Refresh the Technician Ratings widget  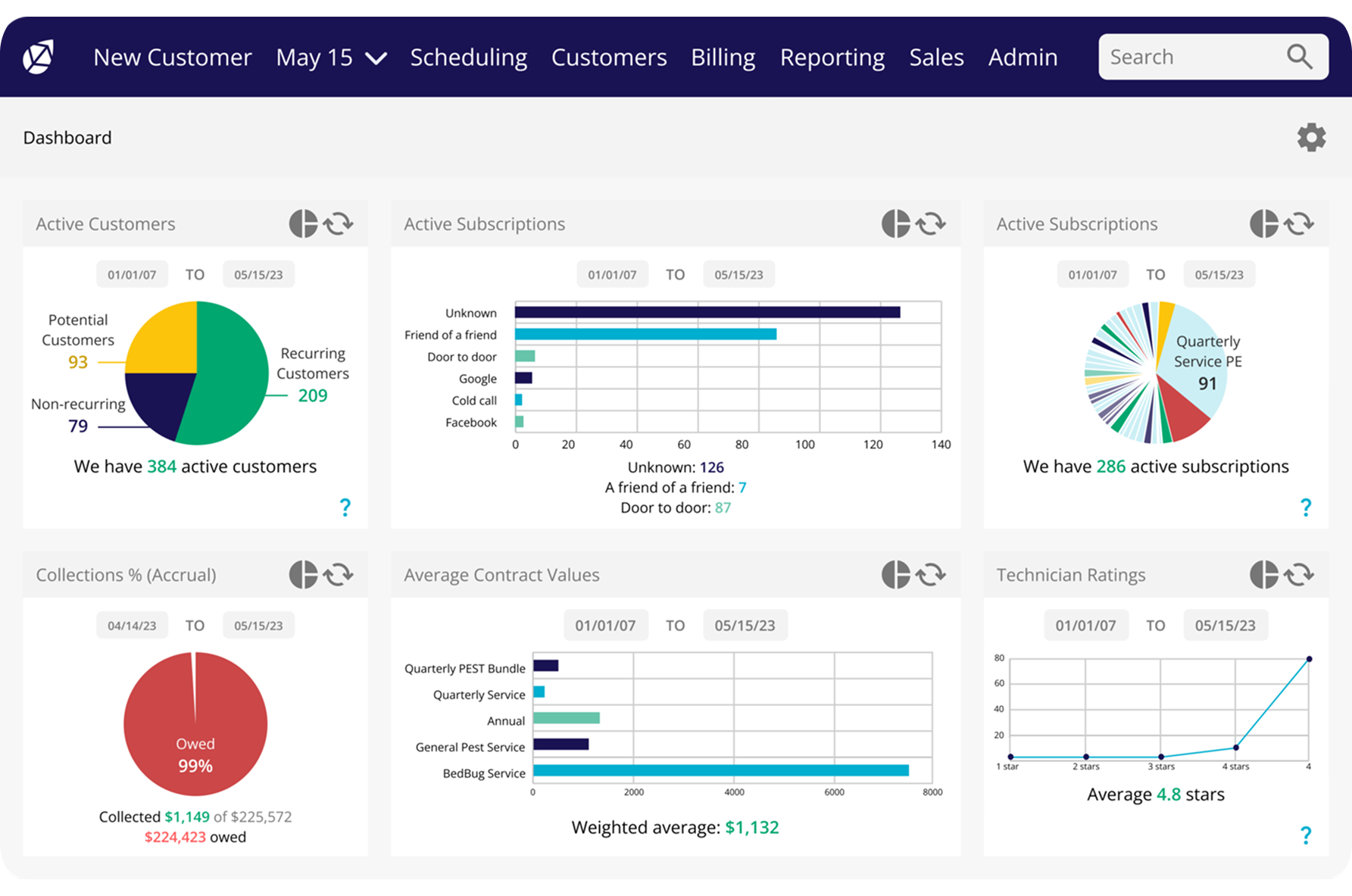[x=1299, y=575]
